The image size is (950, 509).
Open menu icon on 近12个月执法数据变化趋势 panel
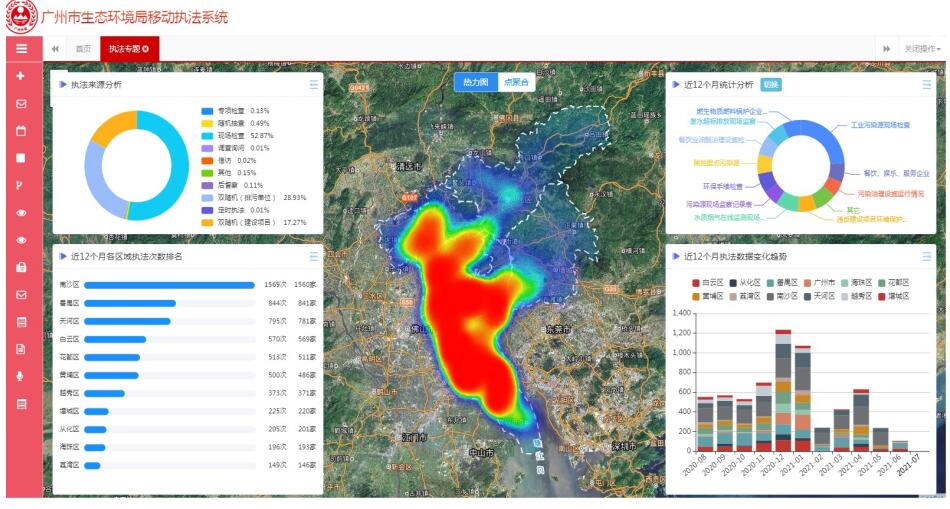(926, 256)
